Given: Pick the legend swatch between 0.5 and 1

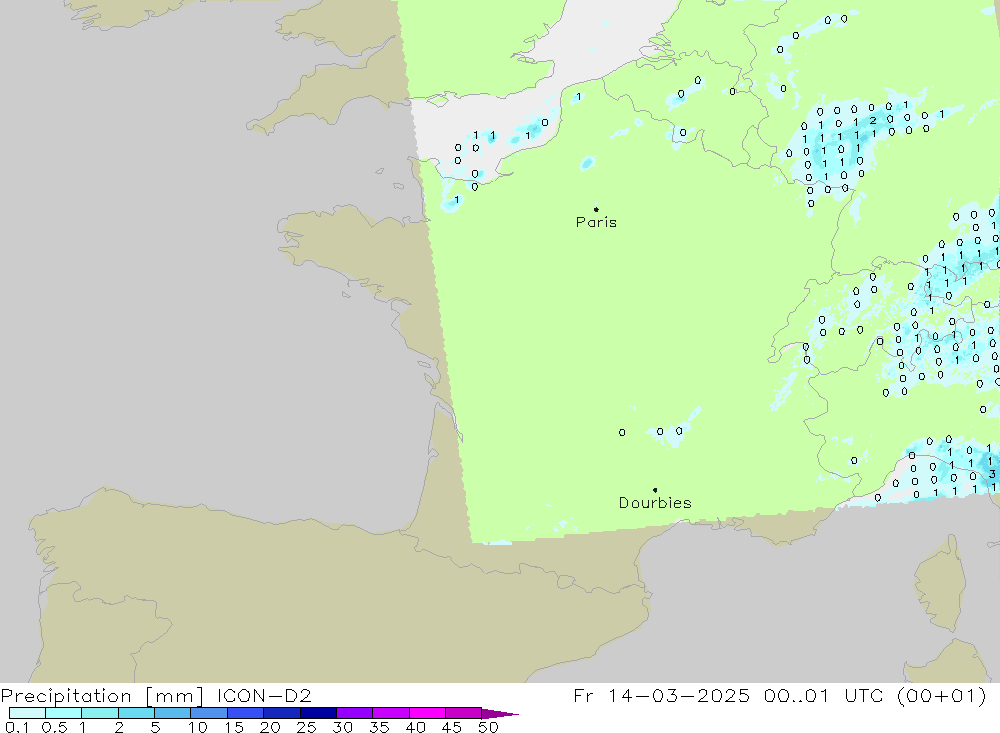Looking at the screenshot, I should pyautogui.click(x=64, y=713).
